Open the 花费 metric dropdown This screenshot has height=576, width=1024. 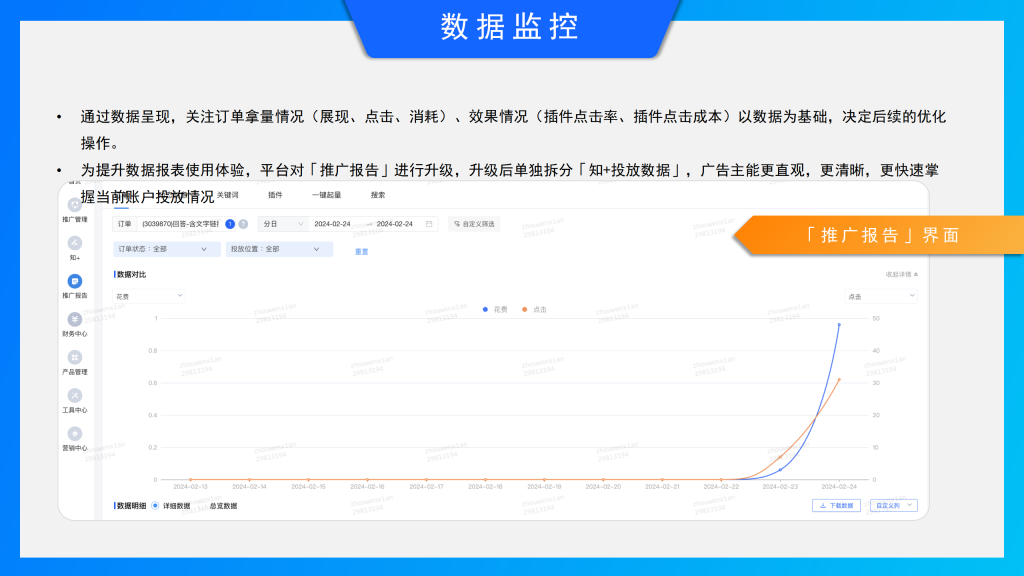click(x=149, y=296)
